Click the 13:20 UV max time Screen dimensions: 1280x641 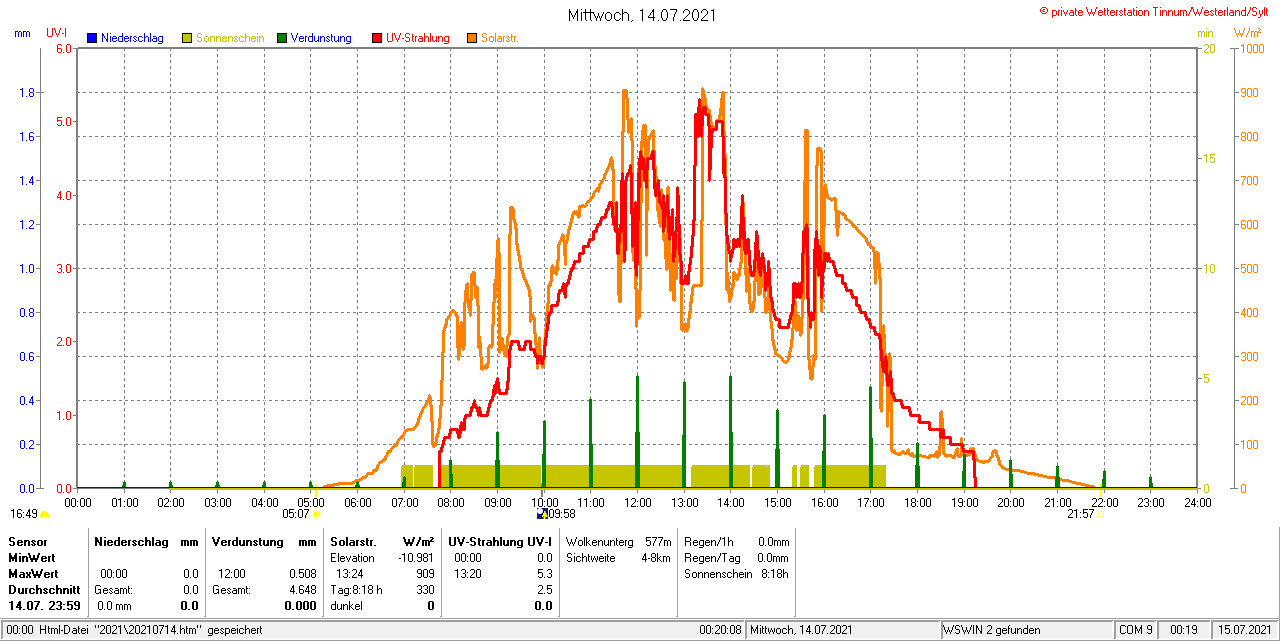point(467,574)
